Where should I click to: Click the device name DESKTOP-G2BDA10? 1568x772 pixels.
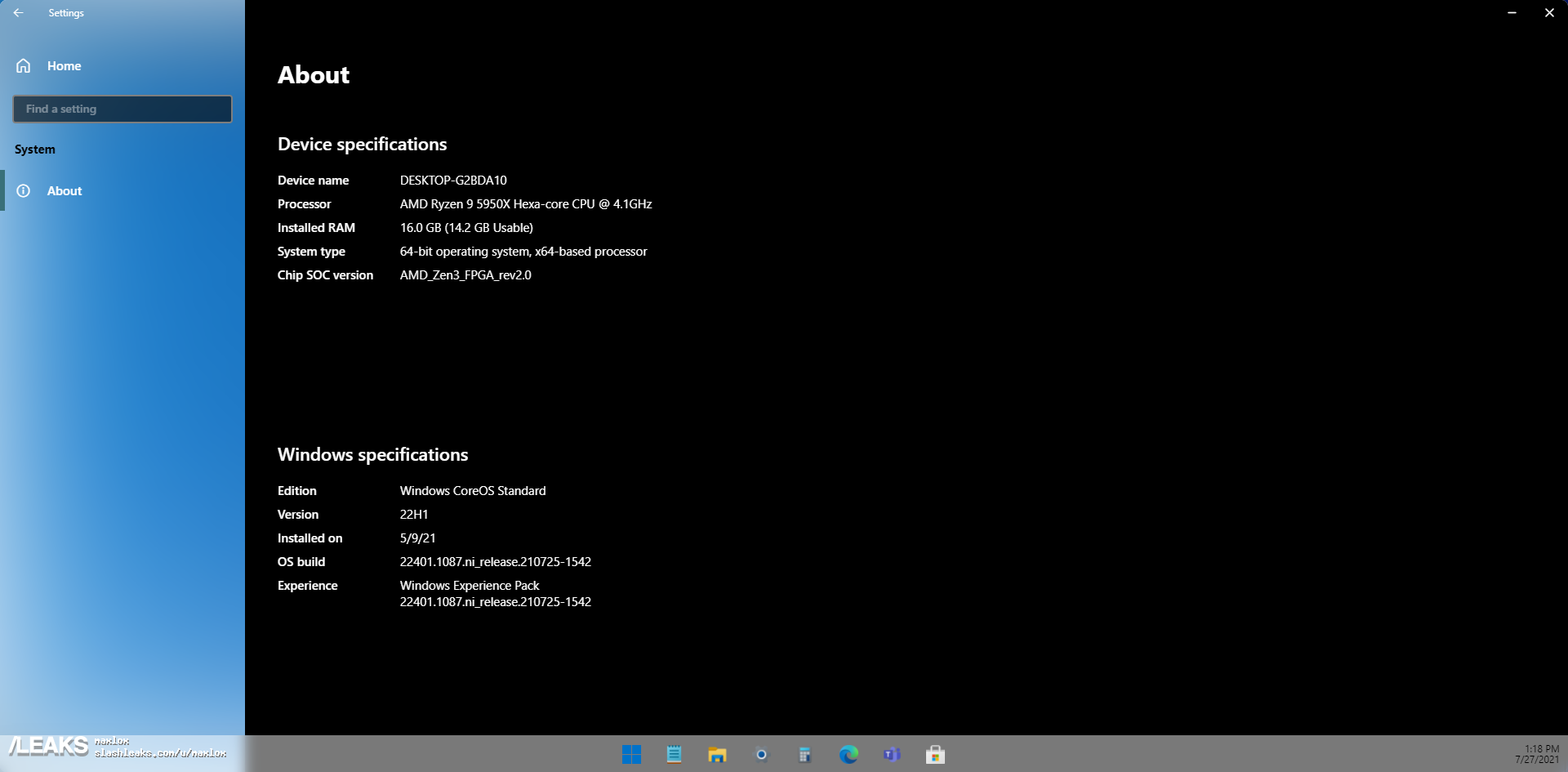coord(453,181)
